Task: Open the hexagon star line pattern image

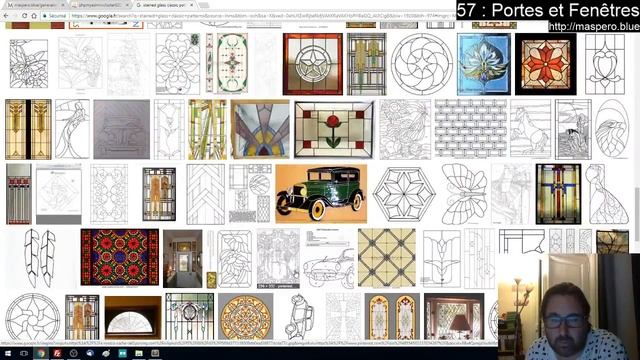Action: [x=404, y=194]
